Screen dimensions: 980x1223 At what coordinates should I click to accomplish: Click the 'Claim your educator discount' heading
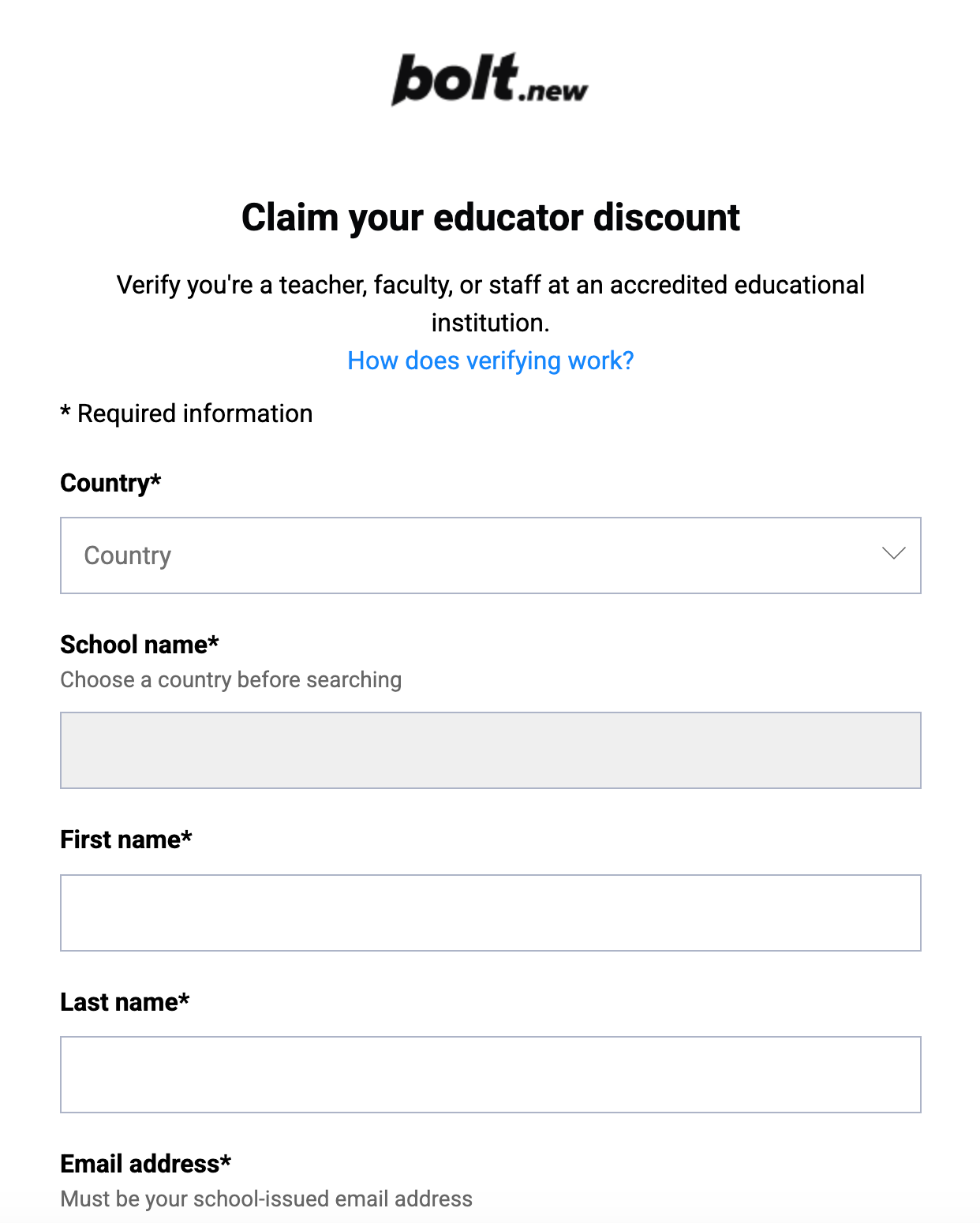pos(490,218)
